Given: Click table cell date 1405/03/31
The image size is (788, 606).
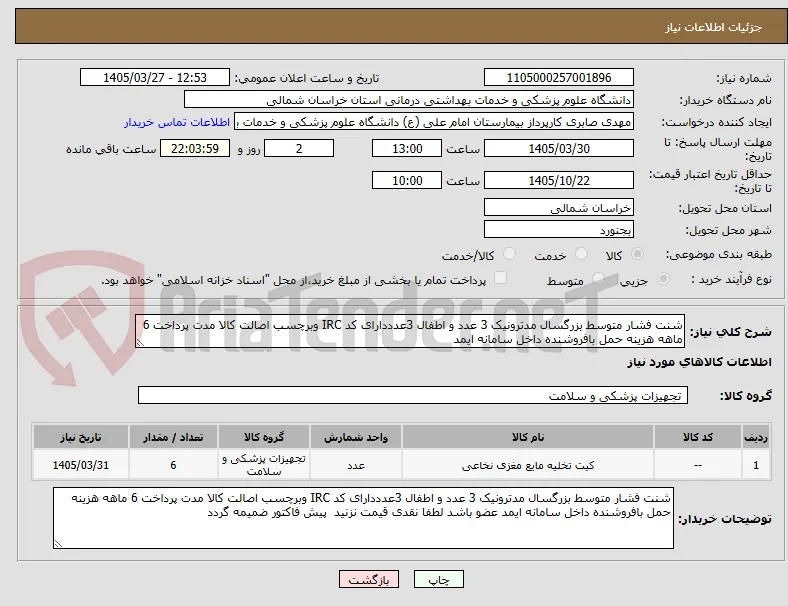Looking at the screenshot, I should [x=80, y=465].
